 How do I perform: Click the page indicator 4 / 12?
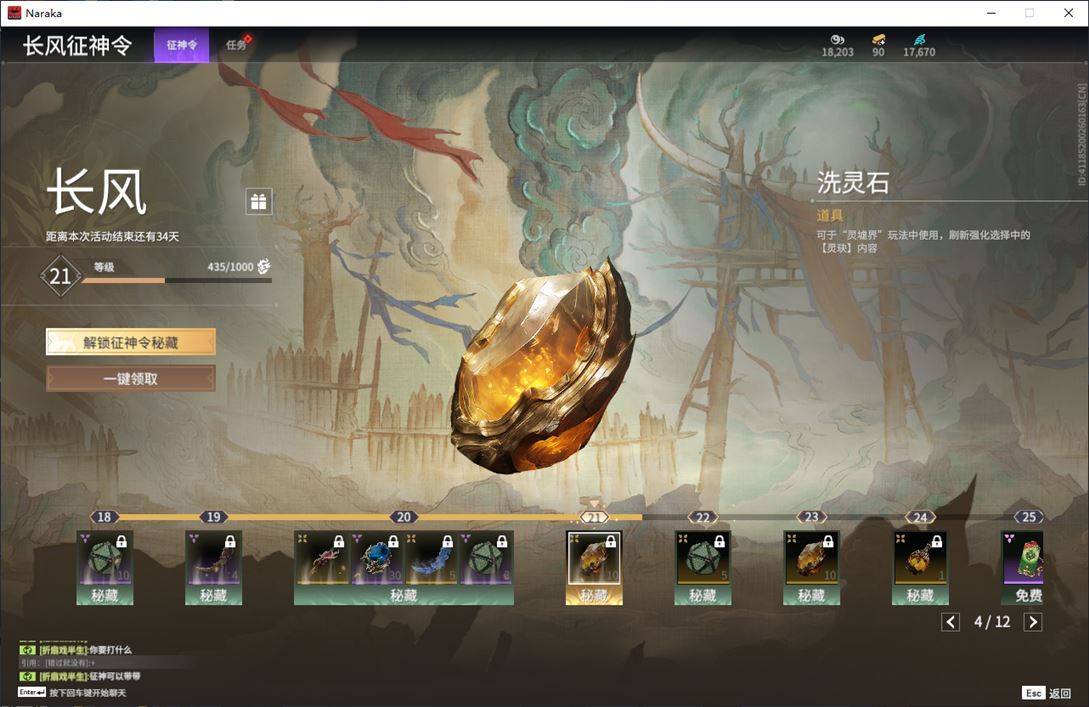(992, 622)
